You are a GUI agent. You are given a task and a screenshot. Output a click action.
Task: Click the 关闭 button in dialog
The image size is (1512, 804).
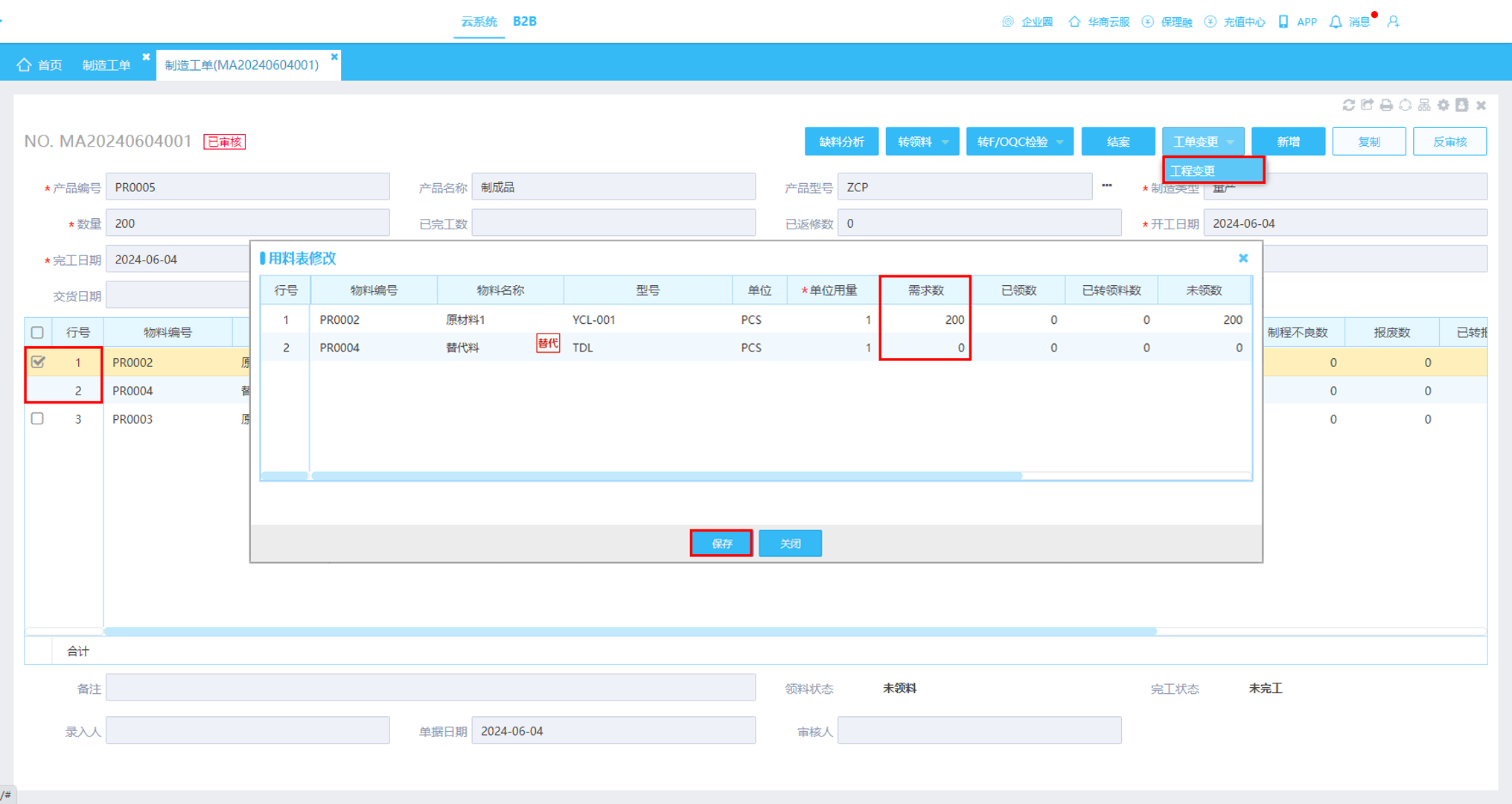coord(790,543)
